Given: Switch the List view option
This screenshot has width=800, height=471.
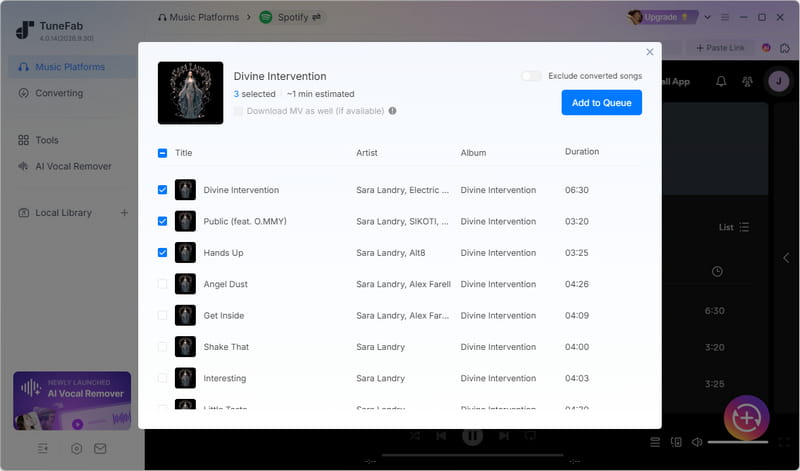Looking at the screenshot, I should click(x=734, y=227).
